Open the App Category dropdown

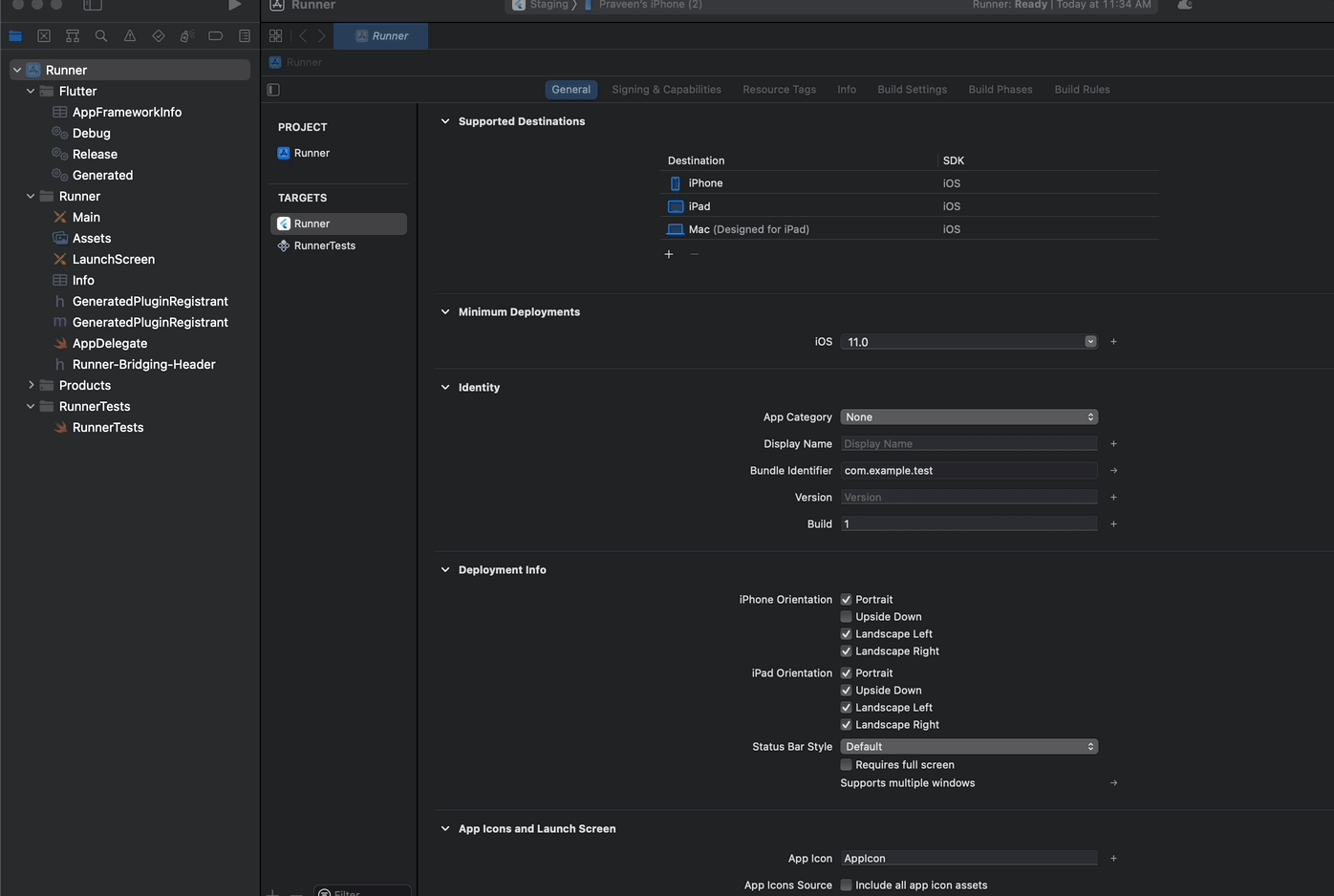pos(969,417)
